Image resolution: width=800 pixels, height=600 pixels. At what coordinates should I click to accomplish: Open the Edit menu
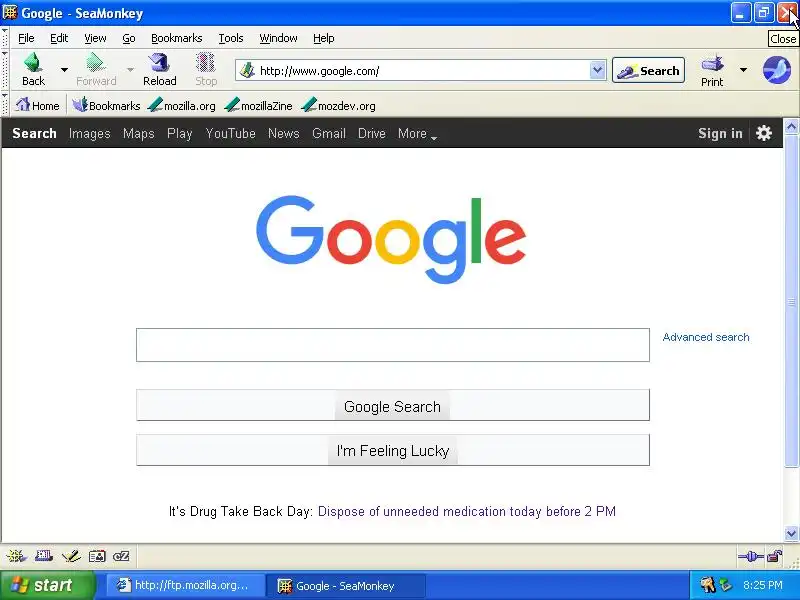coord(59,38)
